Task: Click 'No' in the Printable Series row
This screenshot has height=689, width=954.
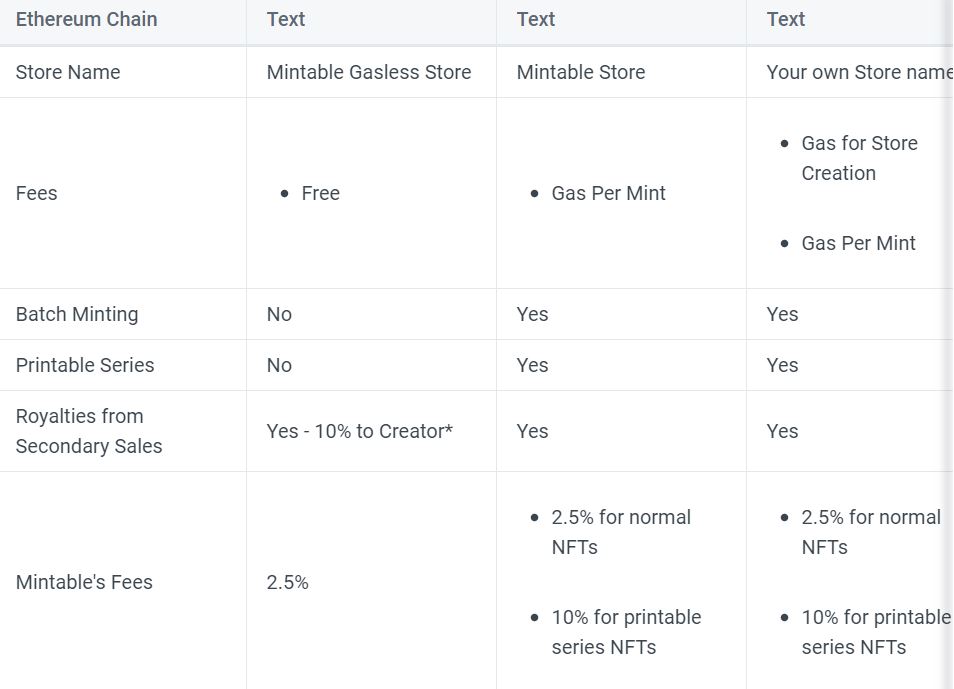Action: (x=279, y=365)
